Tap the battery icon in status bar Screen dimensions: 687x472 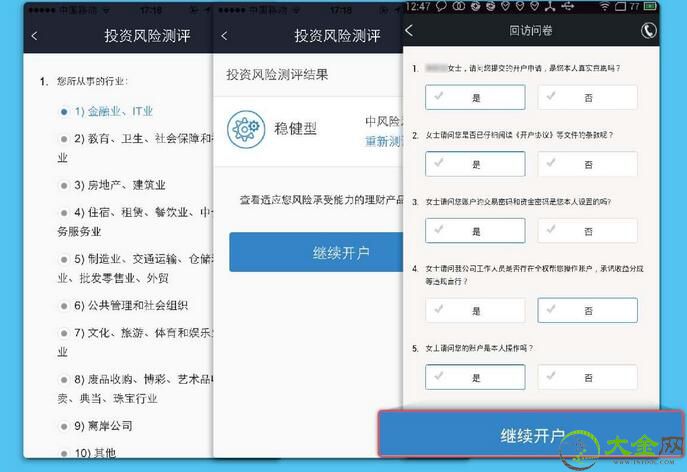[650, 6]
